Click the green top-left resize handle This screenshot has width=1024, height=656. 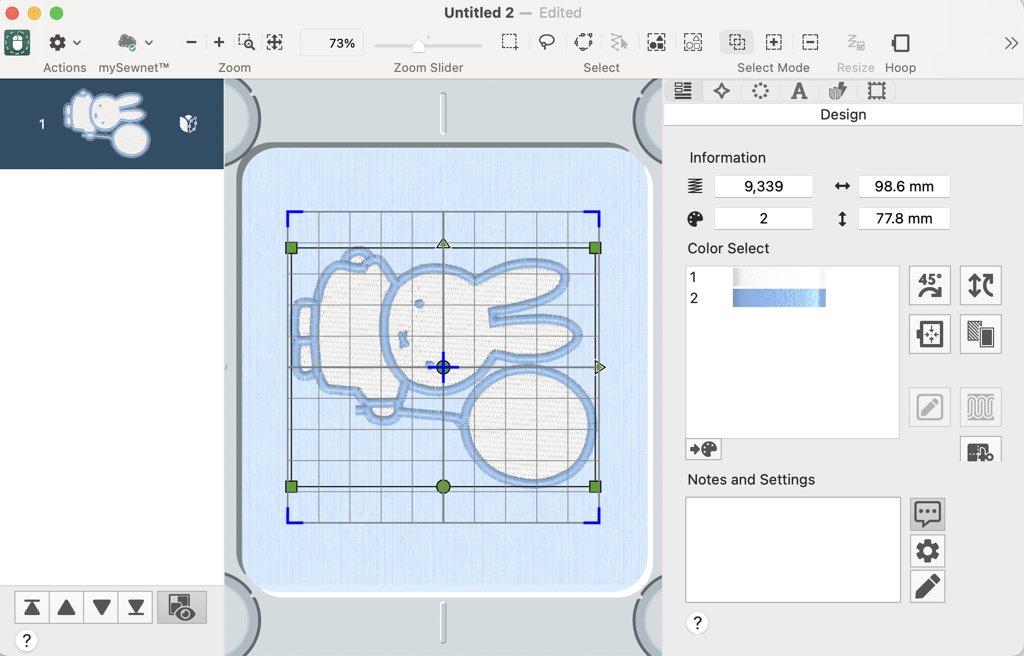pyautogui.click(x=292, y=248)
